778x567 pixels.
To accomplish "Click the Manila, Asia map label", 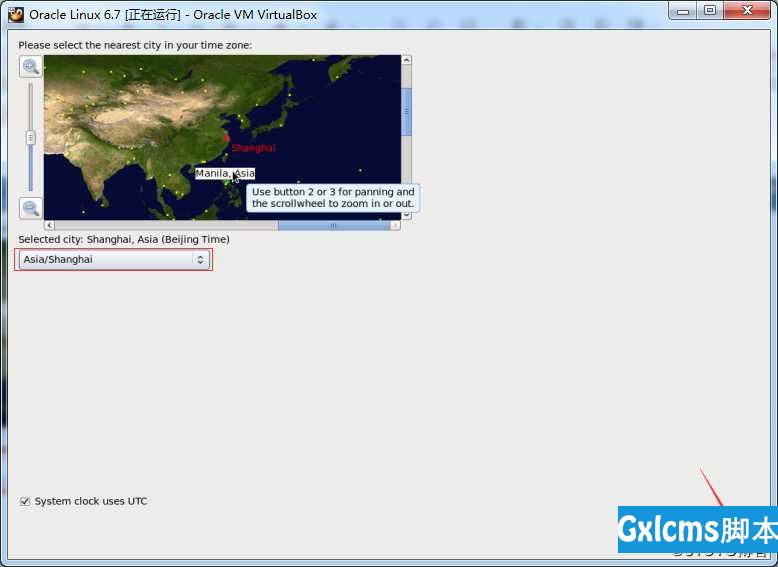I will coord(225,173).
